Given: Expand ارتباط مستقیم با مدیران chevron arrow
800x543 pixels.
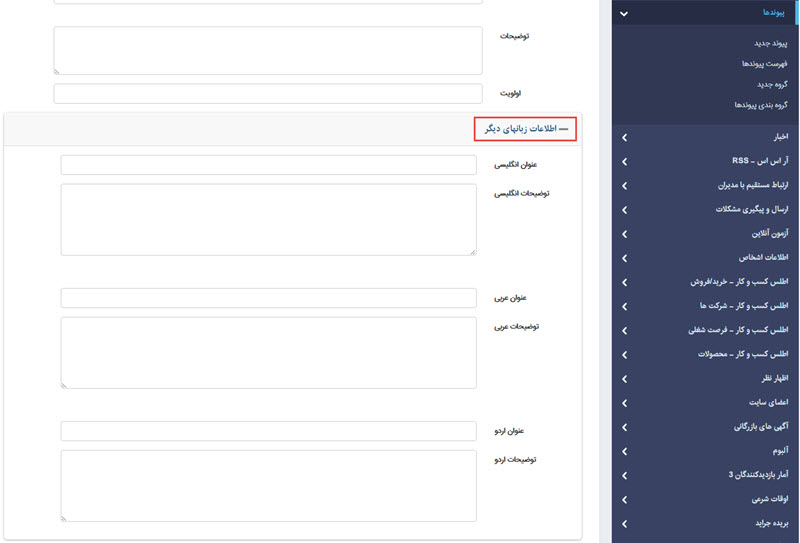Looking at the screenshot, I should pyautogui.click(x=624, y=185).
